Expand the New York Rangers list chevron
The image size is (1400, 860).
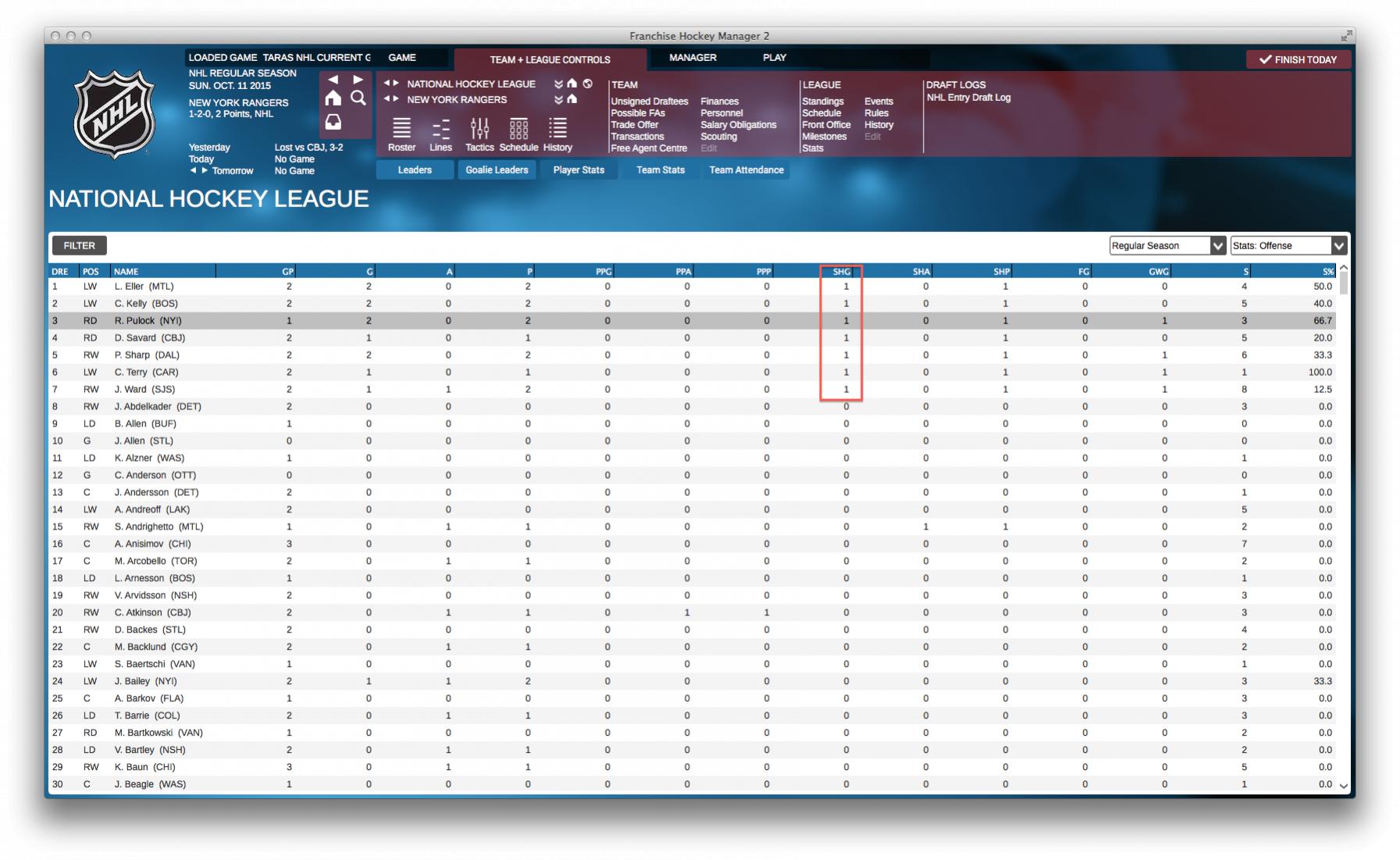click(x=558, y=99)
